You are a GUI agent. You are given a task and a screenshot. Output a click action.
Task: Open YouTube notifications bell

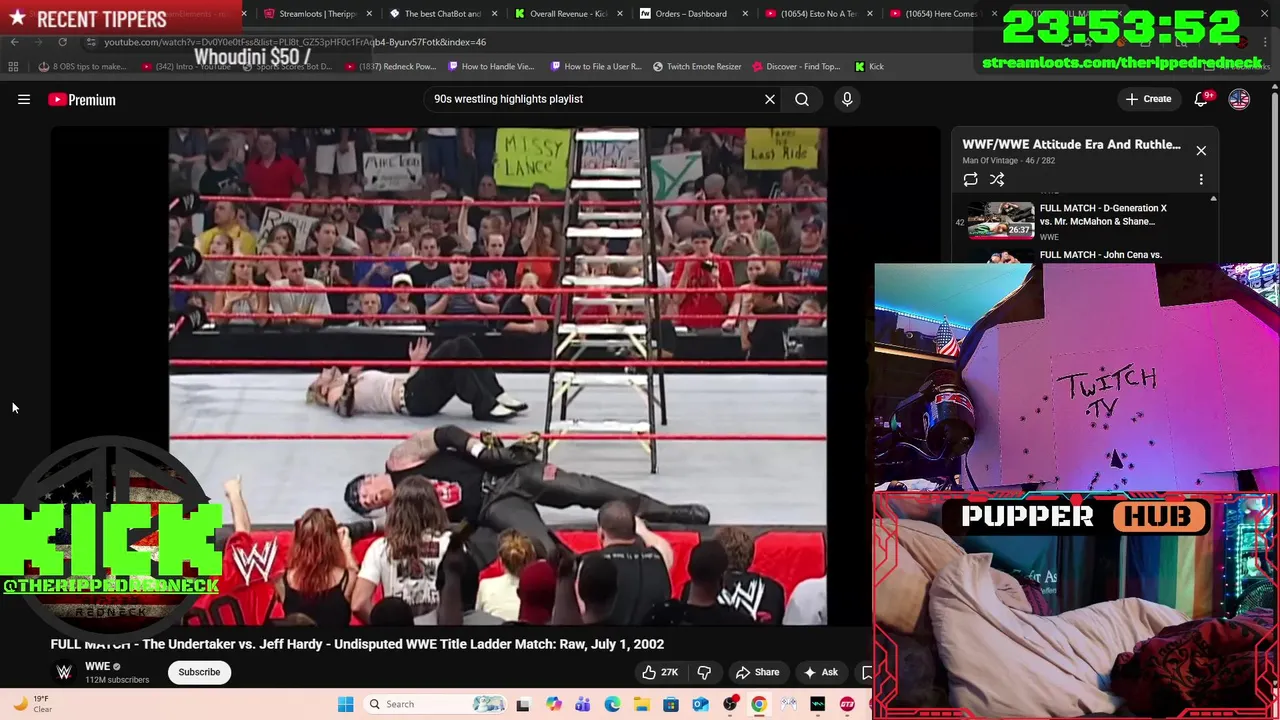(x=1202, y=99)
